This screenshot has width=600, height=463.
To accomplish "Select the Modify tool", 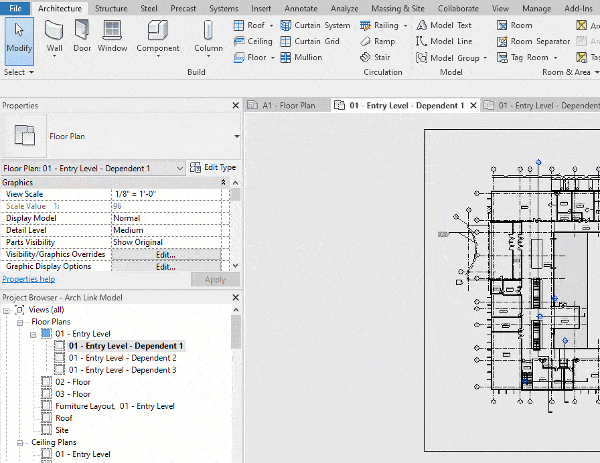I will (x=19, y=41).
